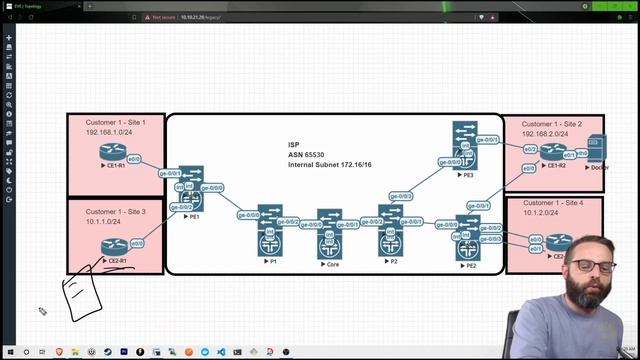Screen dimensions: 640x360
Task: Click the Brave shields icon in address bar
Action: click(482, 18)
